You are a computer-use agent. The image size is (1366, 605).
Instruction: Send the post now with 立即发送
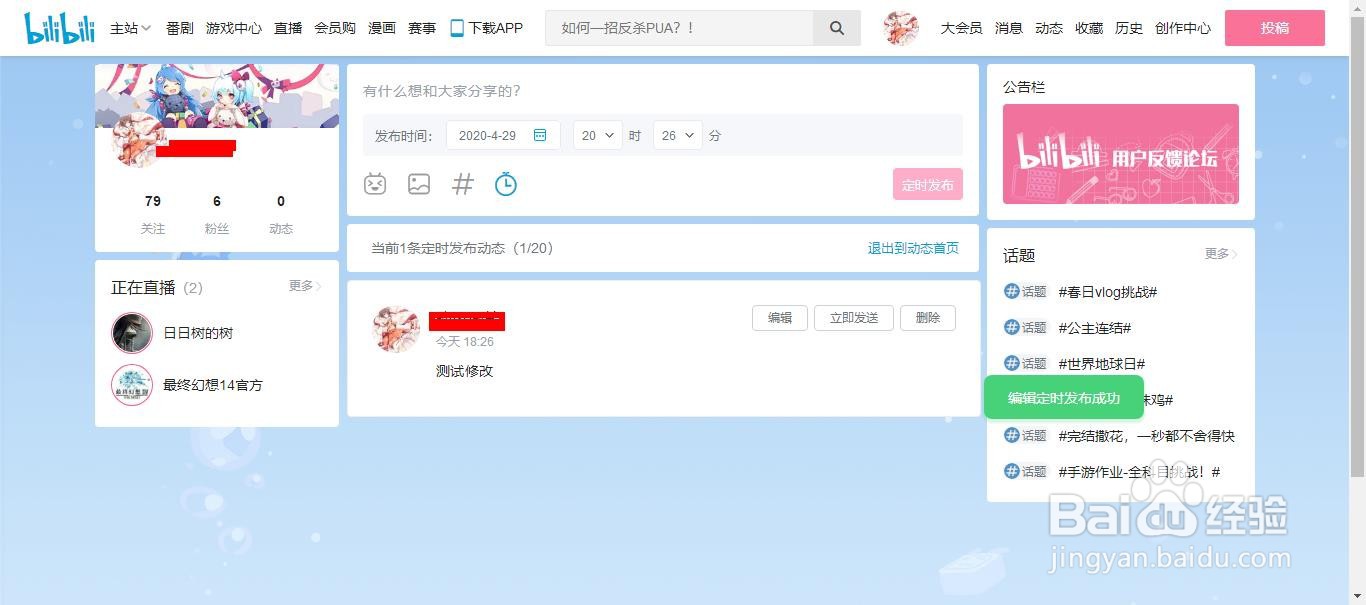coord(853,317)
